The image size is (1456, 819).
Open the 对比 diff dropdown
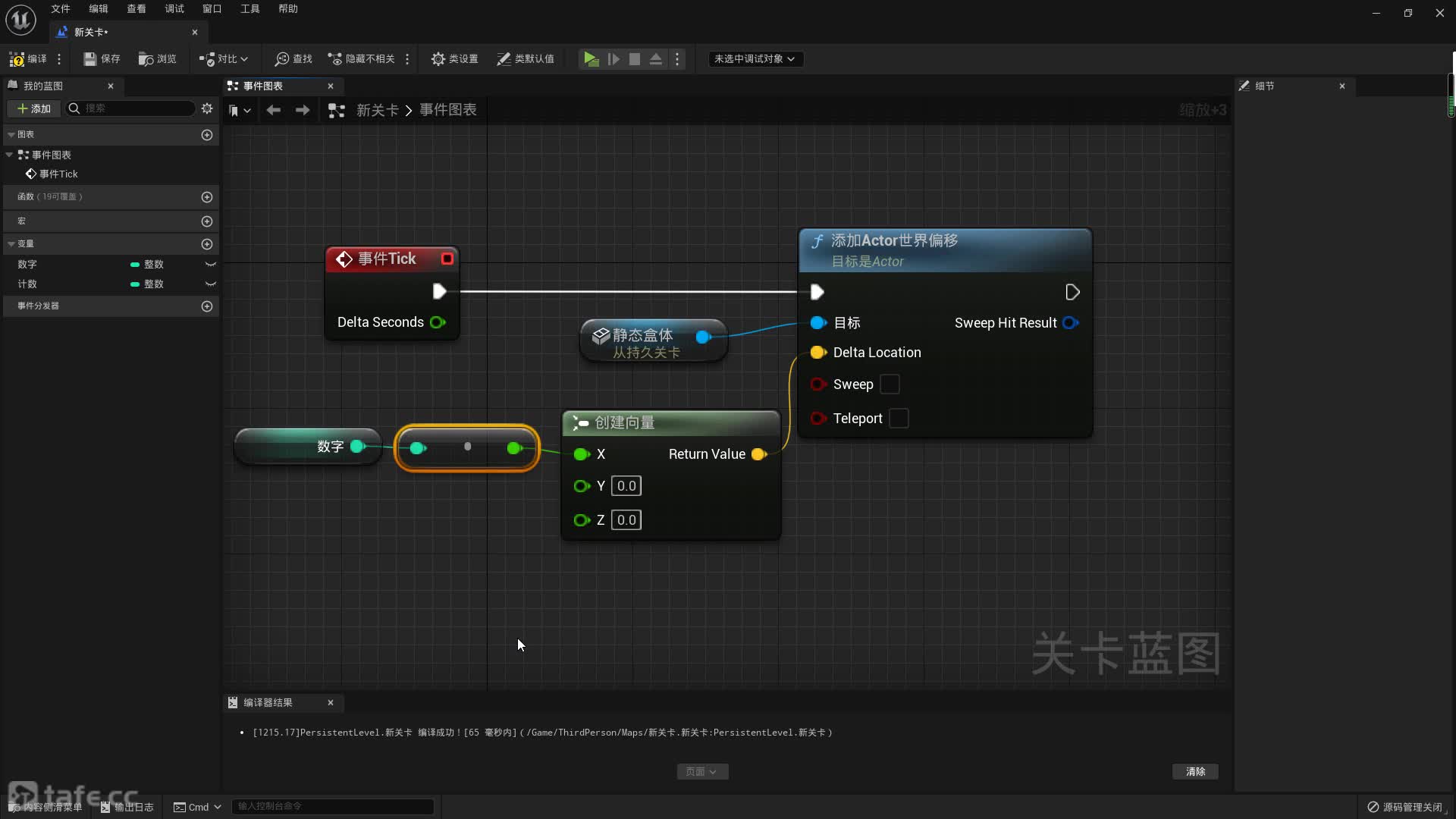click(223, 59)
